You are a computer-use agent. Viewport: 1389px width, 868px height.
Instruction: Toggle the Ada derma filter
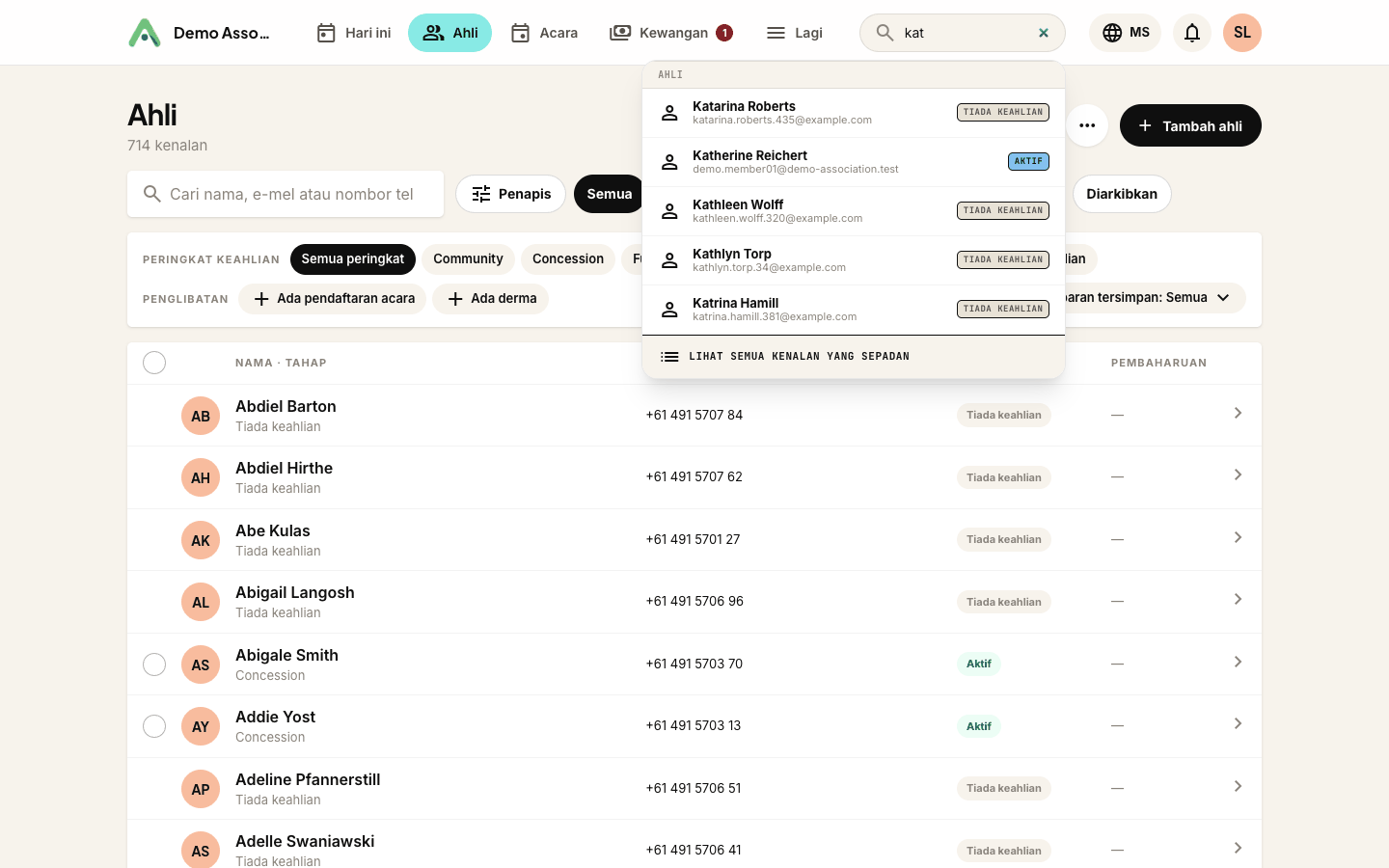coord(491,299)
